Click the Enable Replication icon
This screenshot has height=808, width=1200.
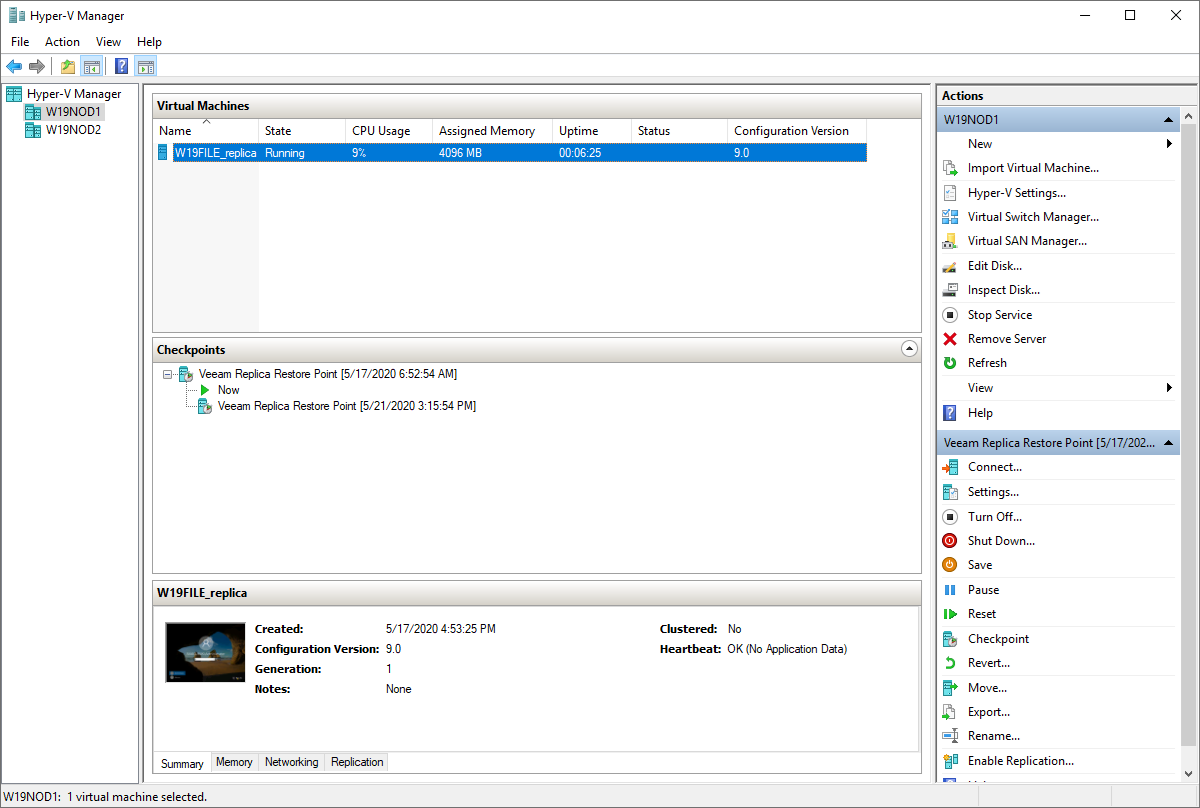950,761
